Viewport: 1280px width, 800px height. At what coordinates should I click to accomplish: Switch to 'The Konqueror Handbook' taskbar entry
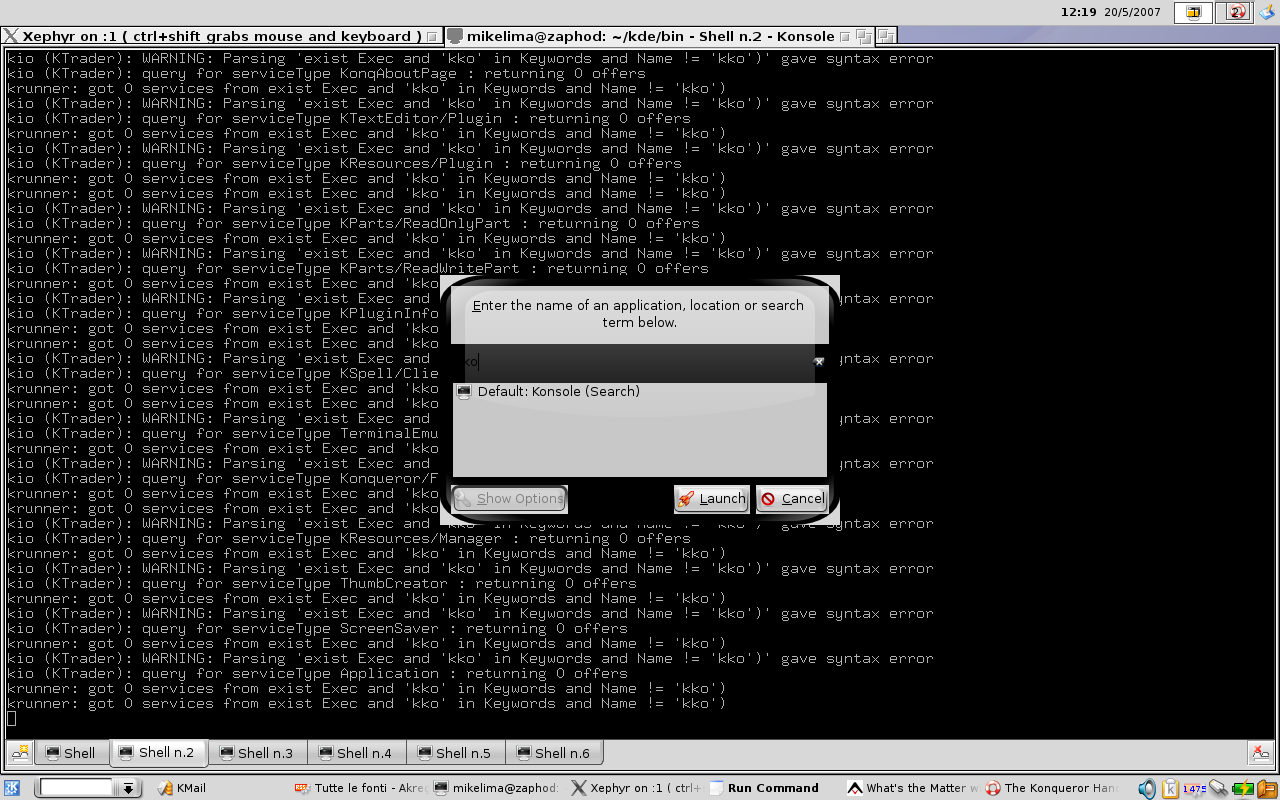point(1052,788)
